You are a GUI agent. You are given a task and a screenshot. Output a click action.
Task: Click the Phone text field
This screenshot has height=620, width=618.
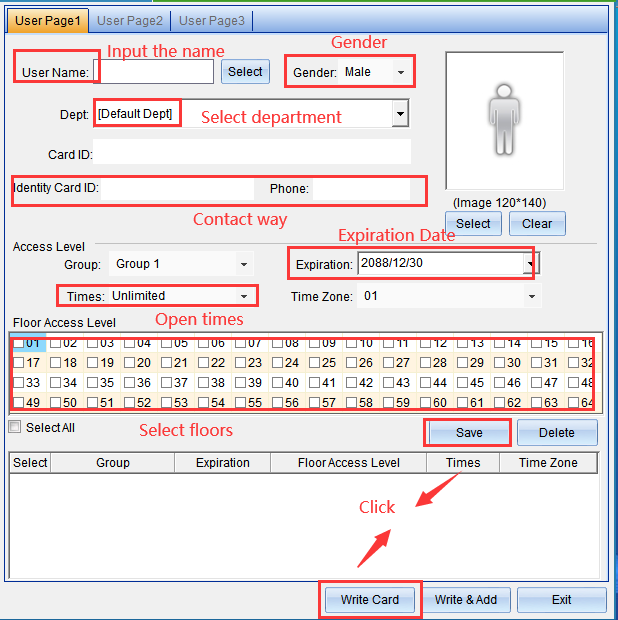pos(360,188)
